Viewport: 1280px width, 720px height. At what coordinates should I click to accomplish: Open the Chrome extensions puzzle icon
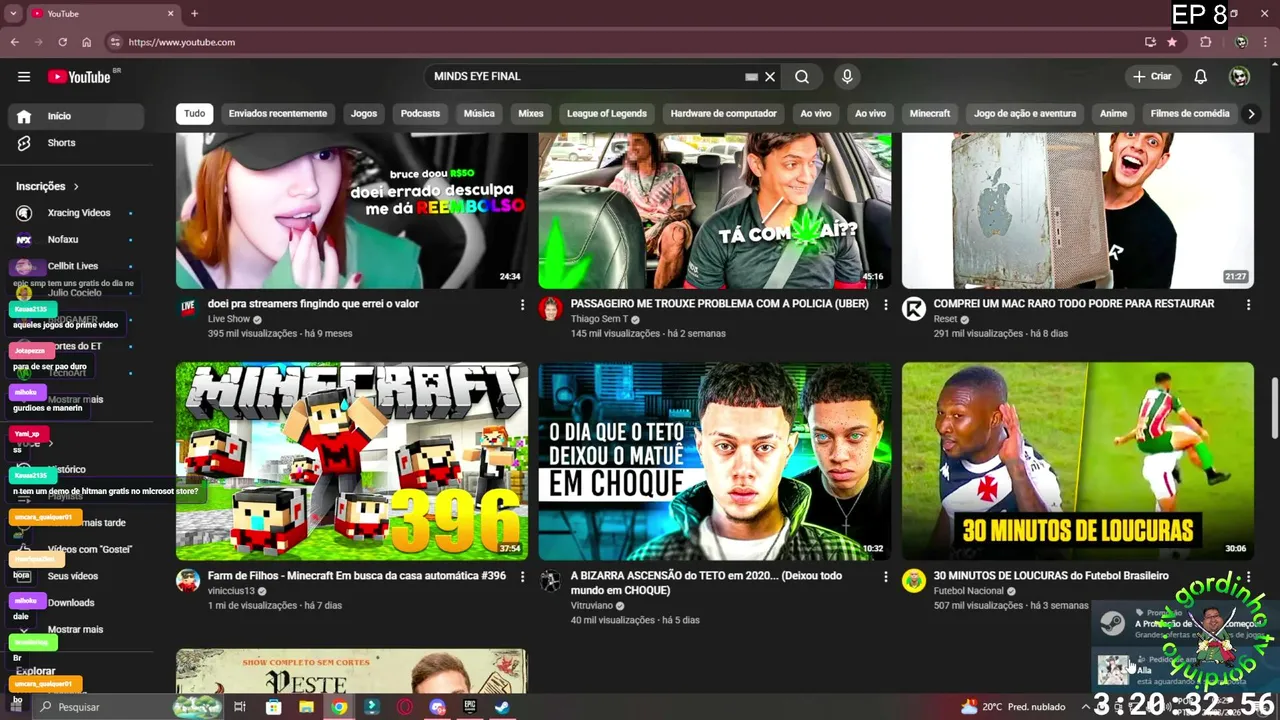[1206, 42]
